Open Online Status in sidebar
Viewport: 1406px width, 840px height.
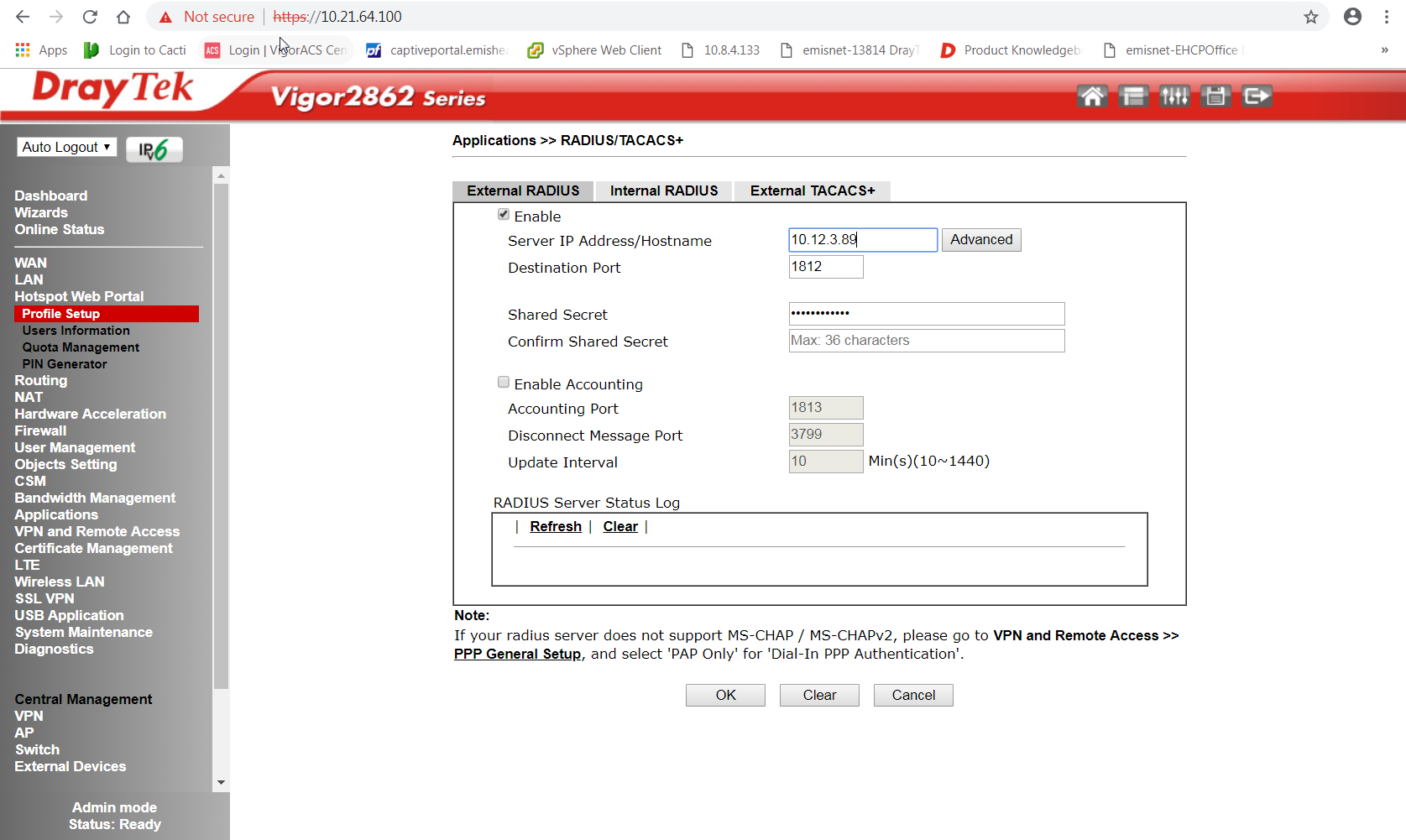click(x=59, y=229)
